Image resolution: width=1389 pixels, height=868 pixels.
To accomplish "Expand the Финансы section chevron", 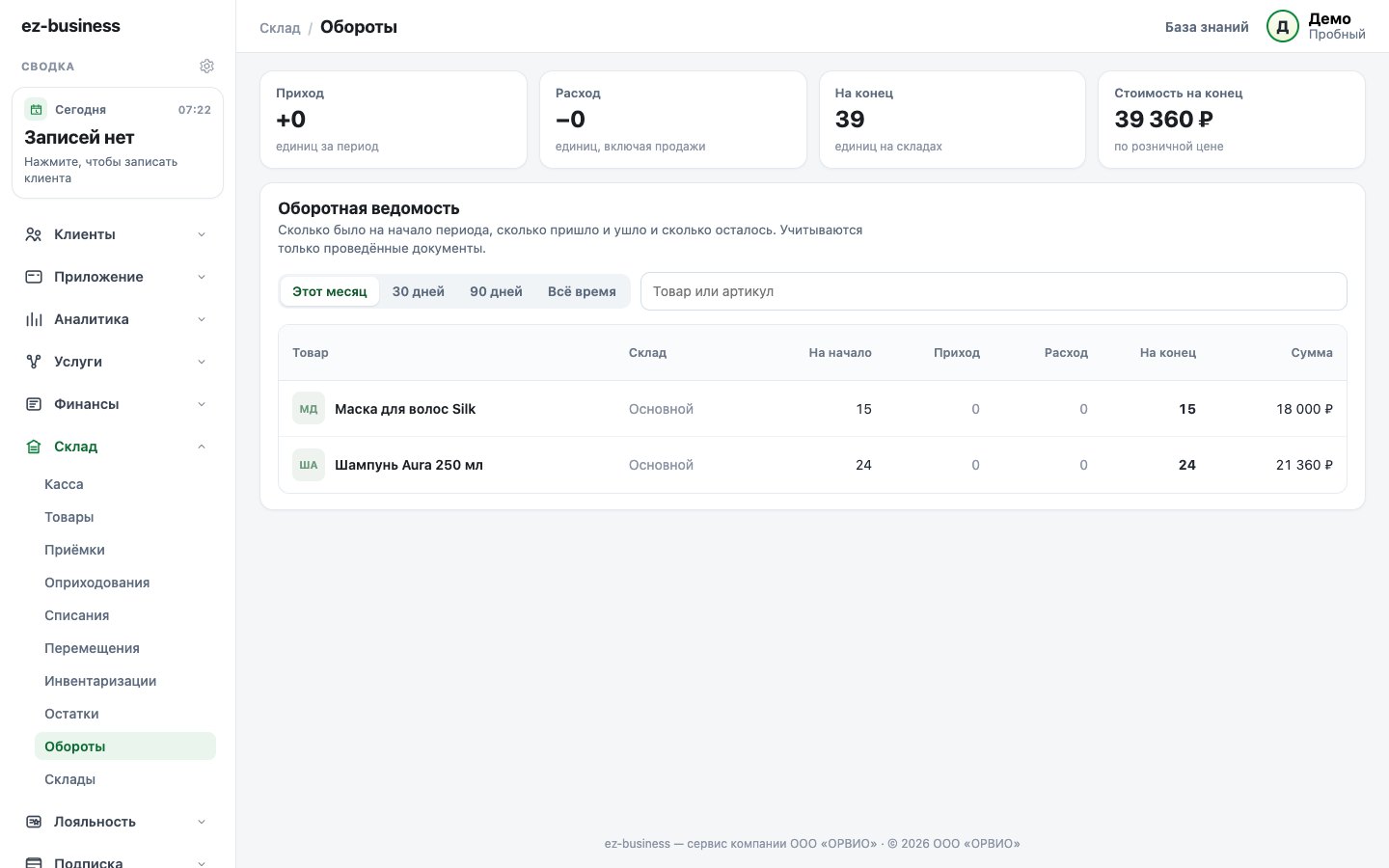I will pyautogui.click(x=202, y=404).
